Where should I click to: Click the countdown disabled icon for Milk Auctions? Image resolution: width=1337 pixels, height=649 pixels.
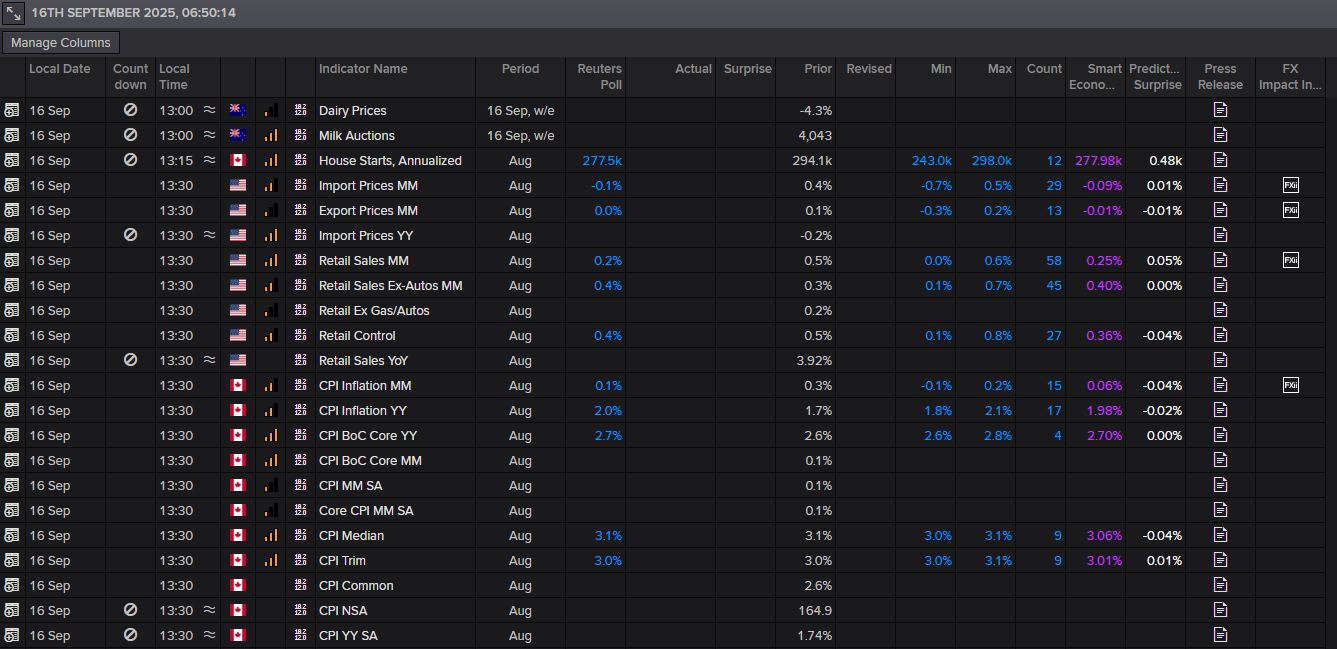(x=130, y=135)
